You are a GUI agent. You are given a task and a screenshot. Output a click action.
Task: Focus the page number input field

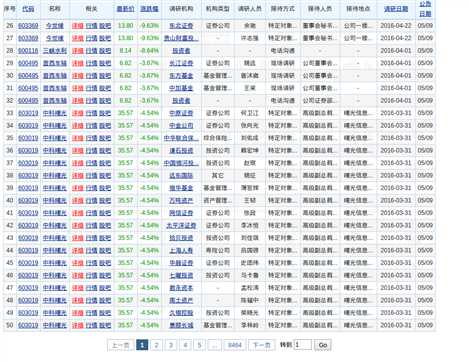point(303,345)
